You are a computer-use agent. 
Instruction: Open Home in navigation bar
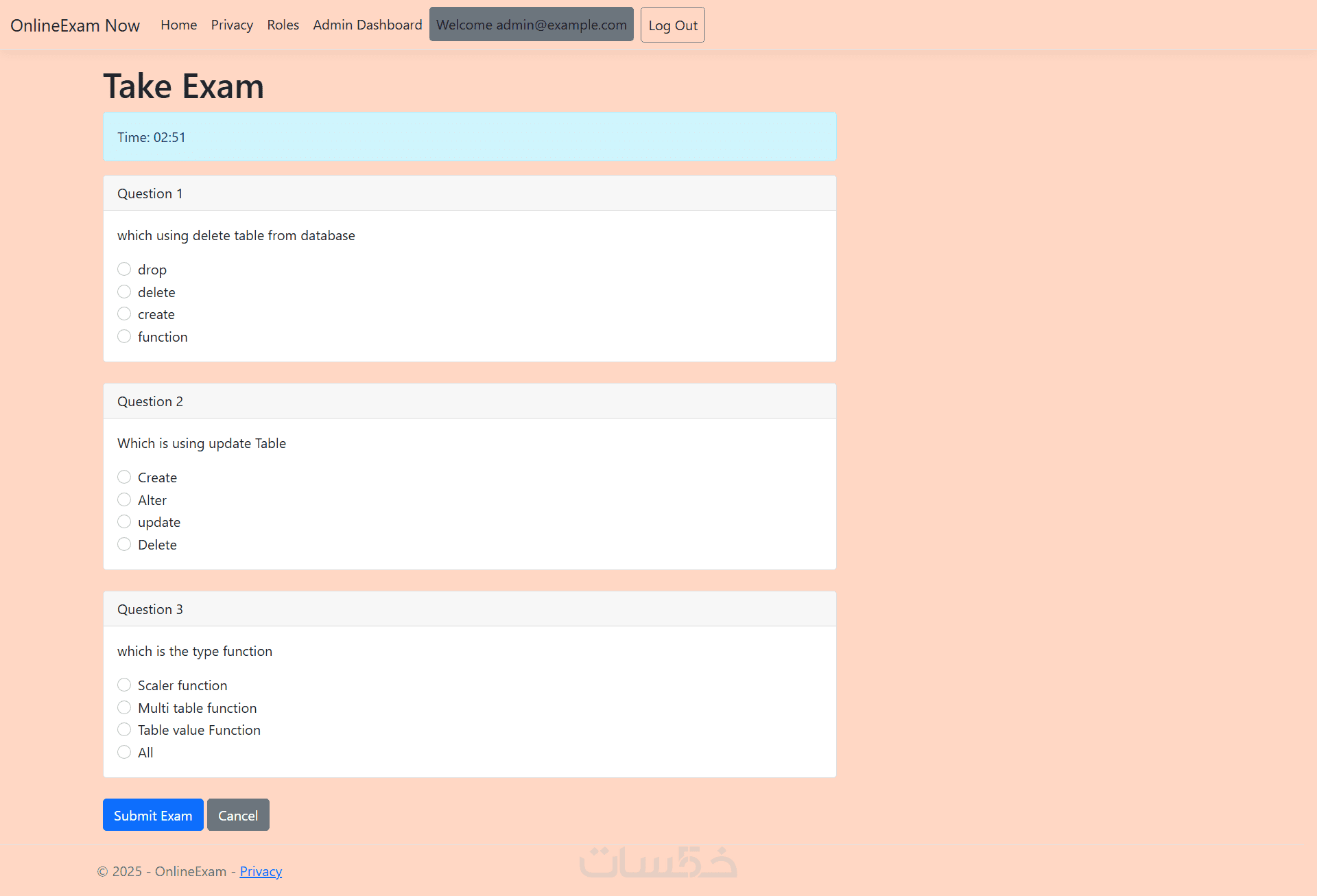click(178, 25)
